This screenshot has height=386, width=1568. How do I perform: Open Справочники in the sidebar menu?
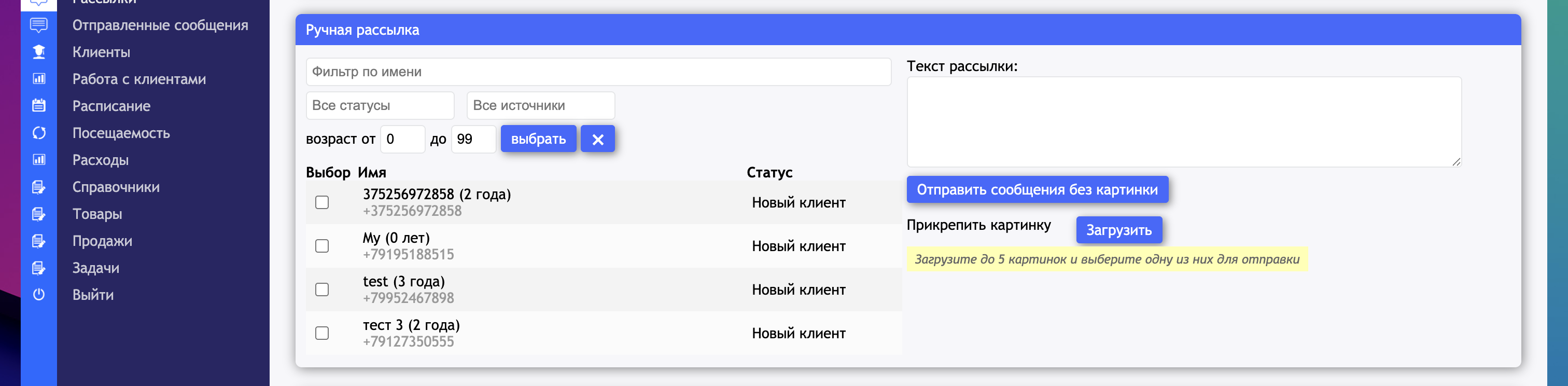116,187
